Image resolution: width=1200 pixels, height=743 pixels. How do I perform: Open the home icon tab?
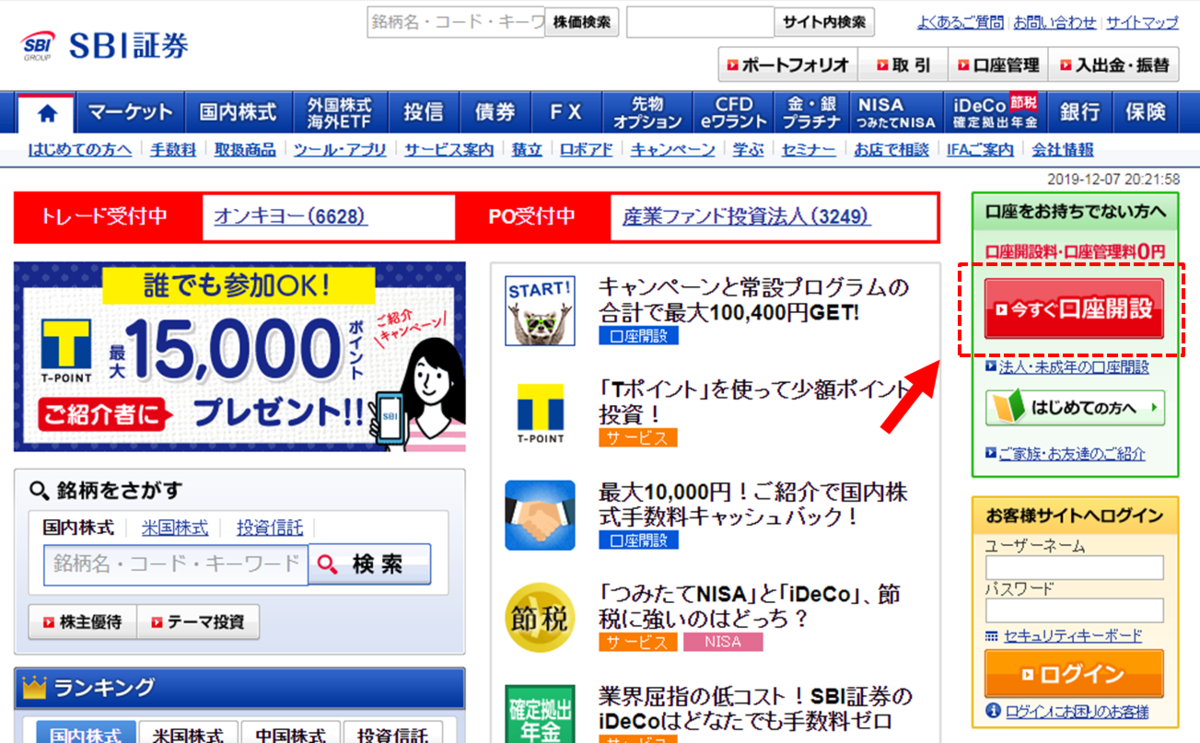pyautogui.click(x=48, y=113)
